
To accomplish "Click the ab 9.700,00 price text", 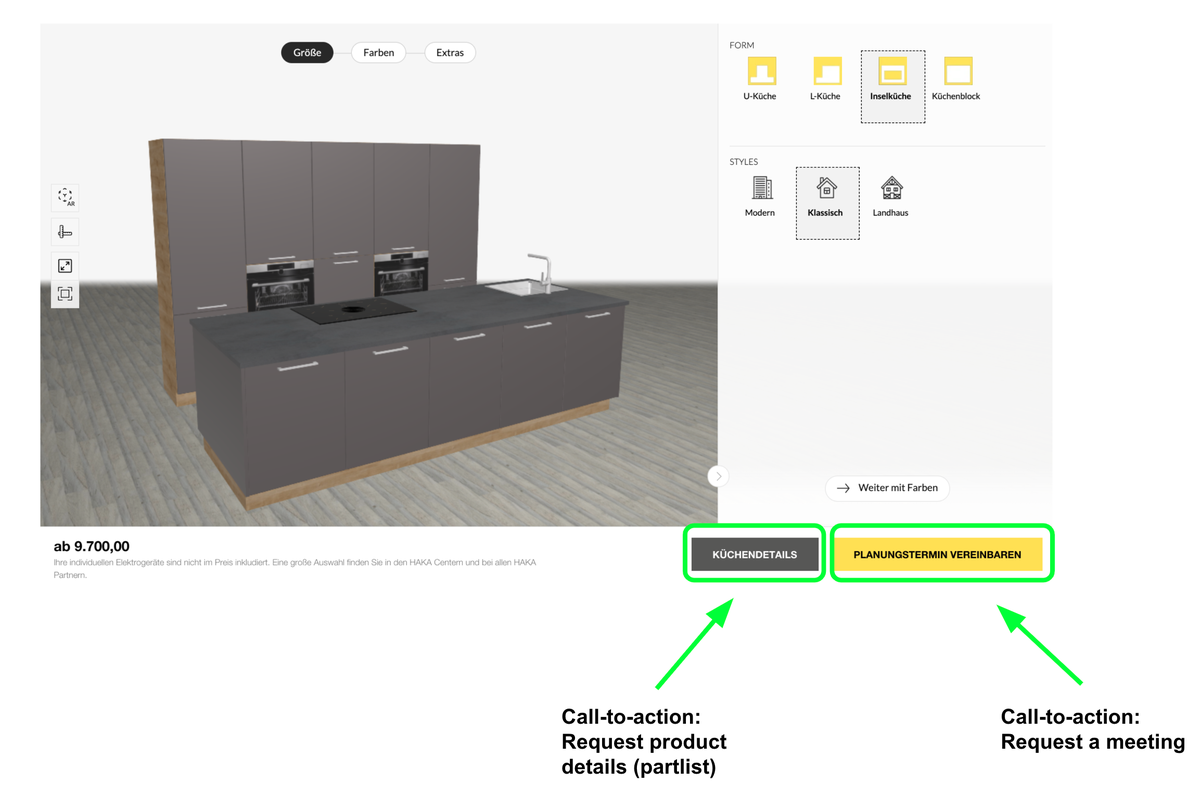I will (91, 546).
